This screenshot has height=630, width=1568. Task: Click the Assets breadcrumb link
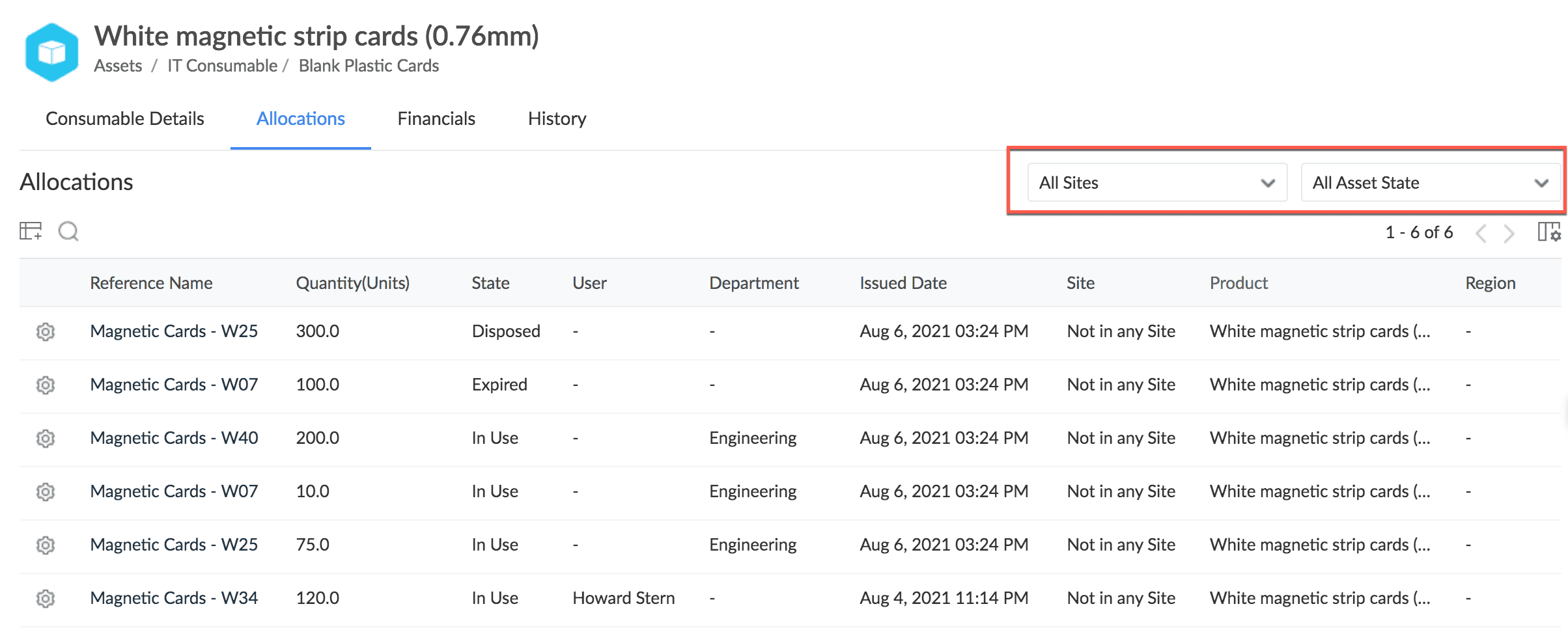coord(118,66)
